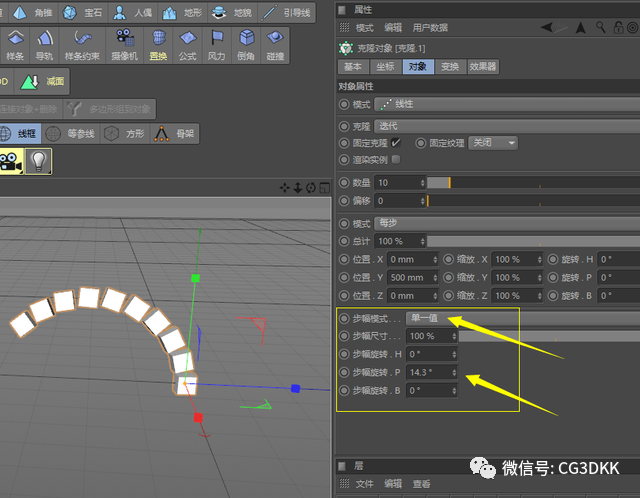This screenshot has width=640, height=498.
Task: Switch to the 效果器 tab
Action: (x=483, y=67)
